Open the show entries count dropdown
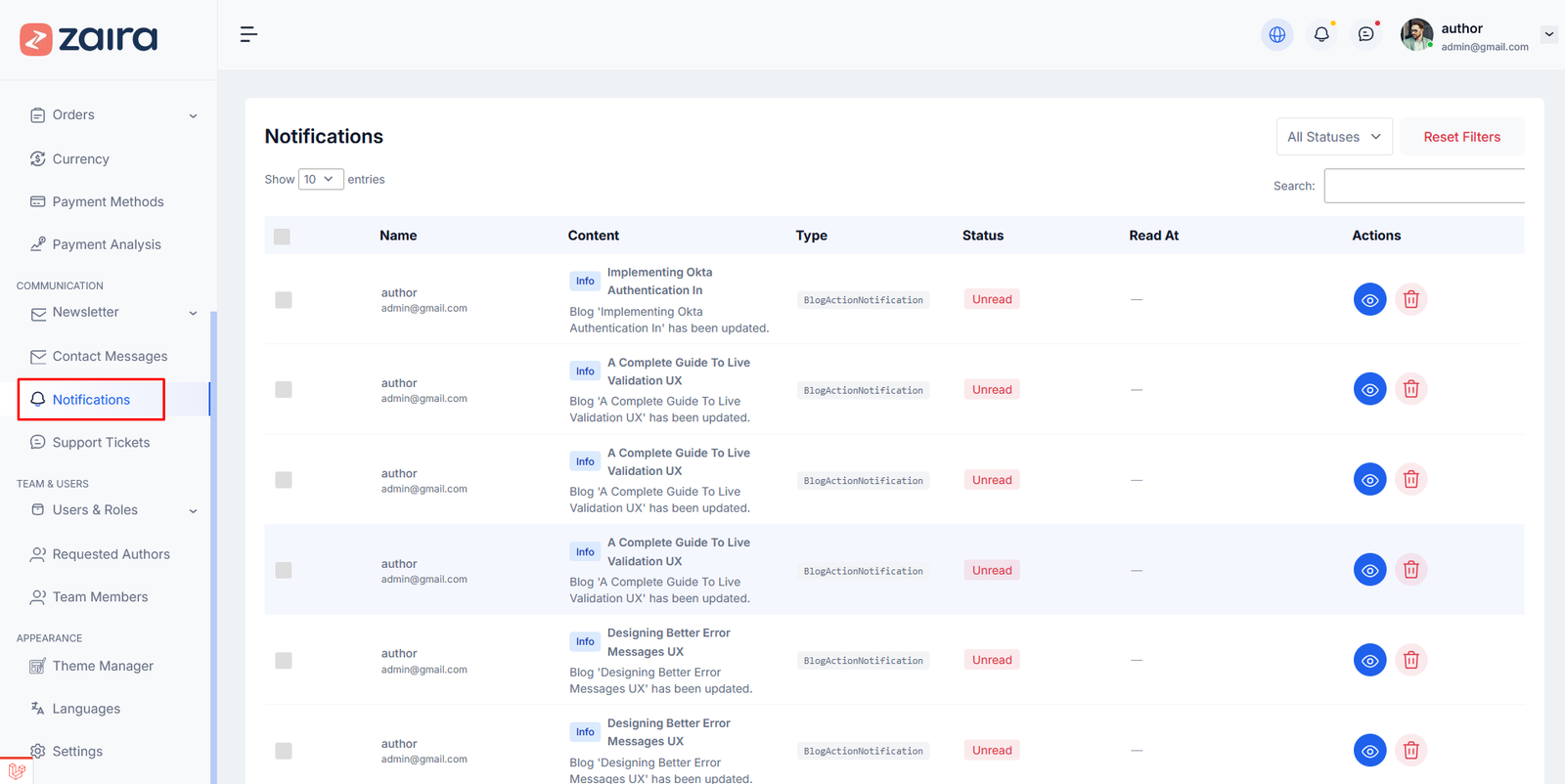This screenshot has width=1565, height=784. [x=320, y=180]
